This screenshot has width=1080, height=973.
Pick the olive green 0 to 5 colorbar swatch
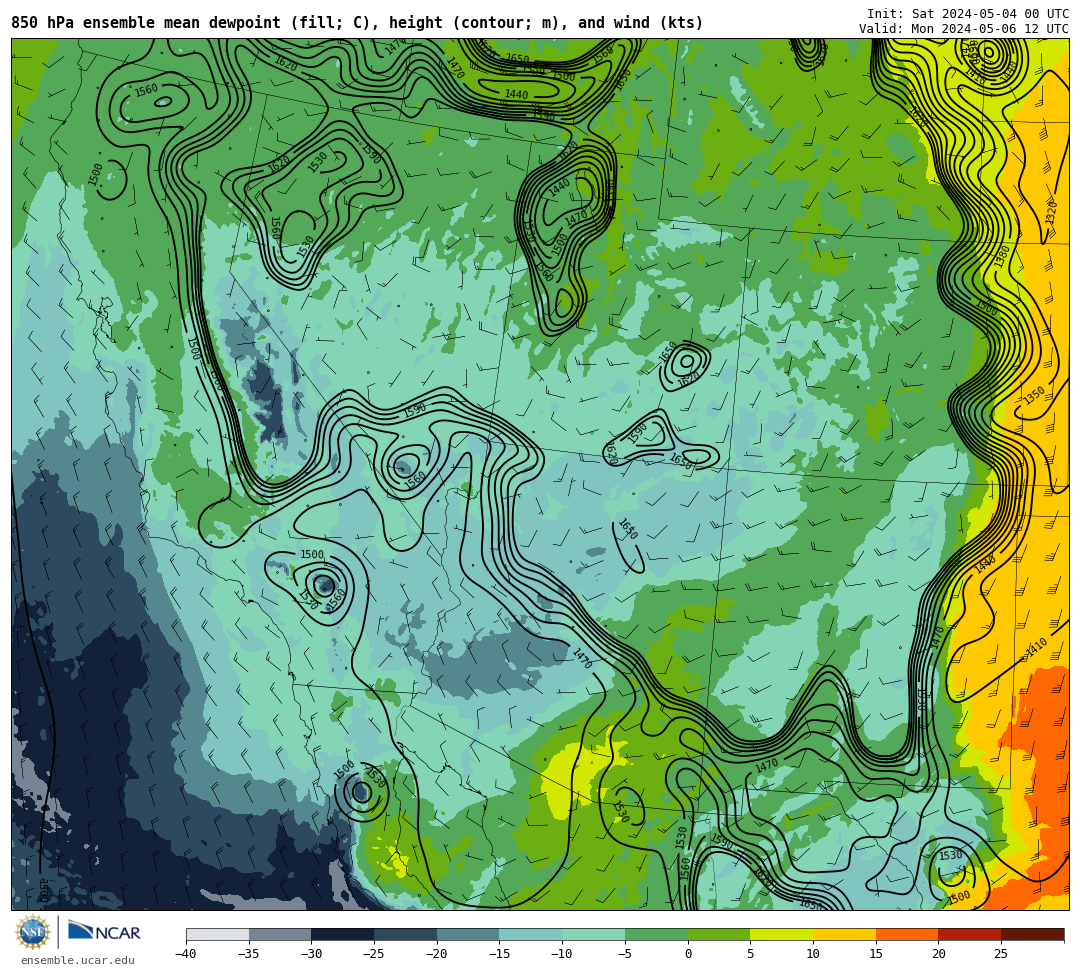coord(719,934)
